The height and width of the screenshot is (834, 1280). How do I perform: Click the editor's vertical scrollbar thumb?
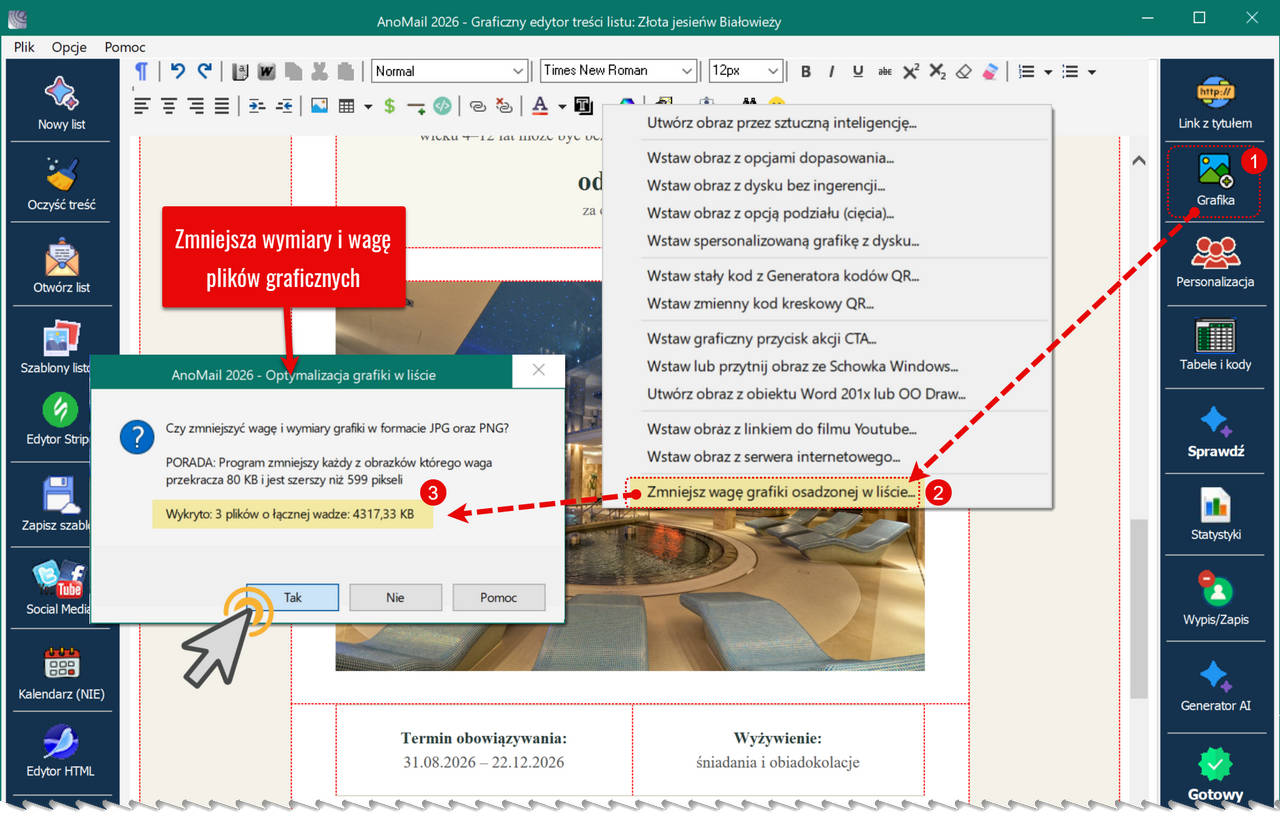[1138, 608]
